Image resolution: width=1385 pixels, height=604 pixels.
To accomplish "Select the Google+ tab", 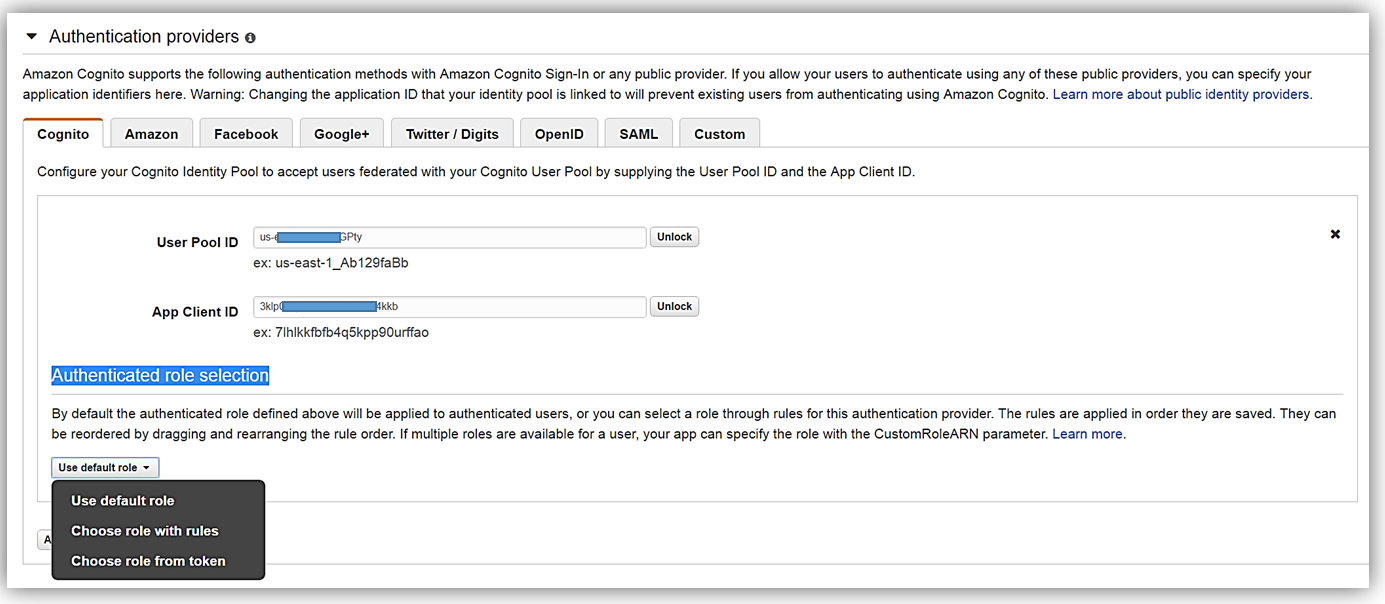I will point(341,132).
